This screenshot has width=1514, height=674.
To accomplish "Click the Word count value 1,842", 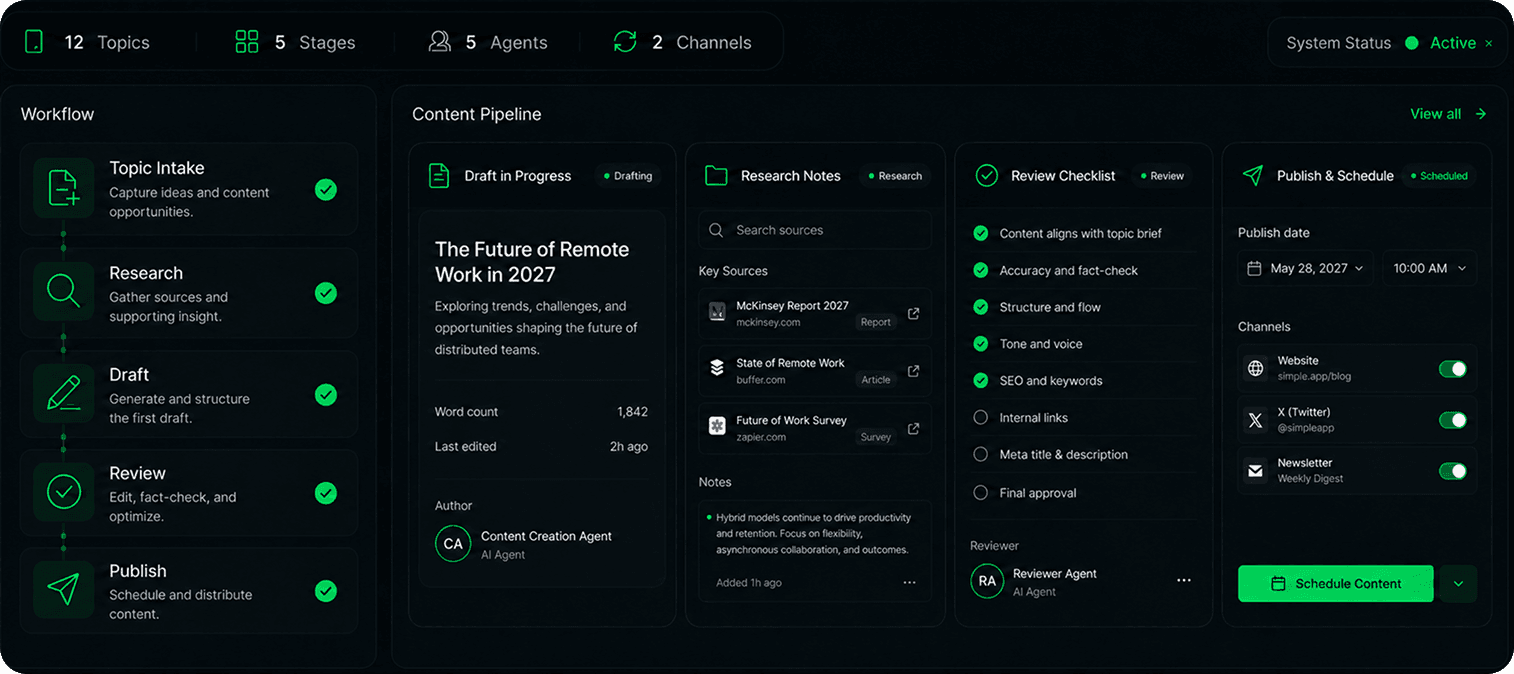I will tap(632, 412).
